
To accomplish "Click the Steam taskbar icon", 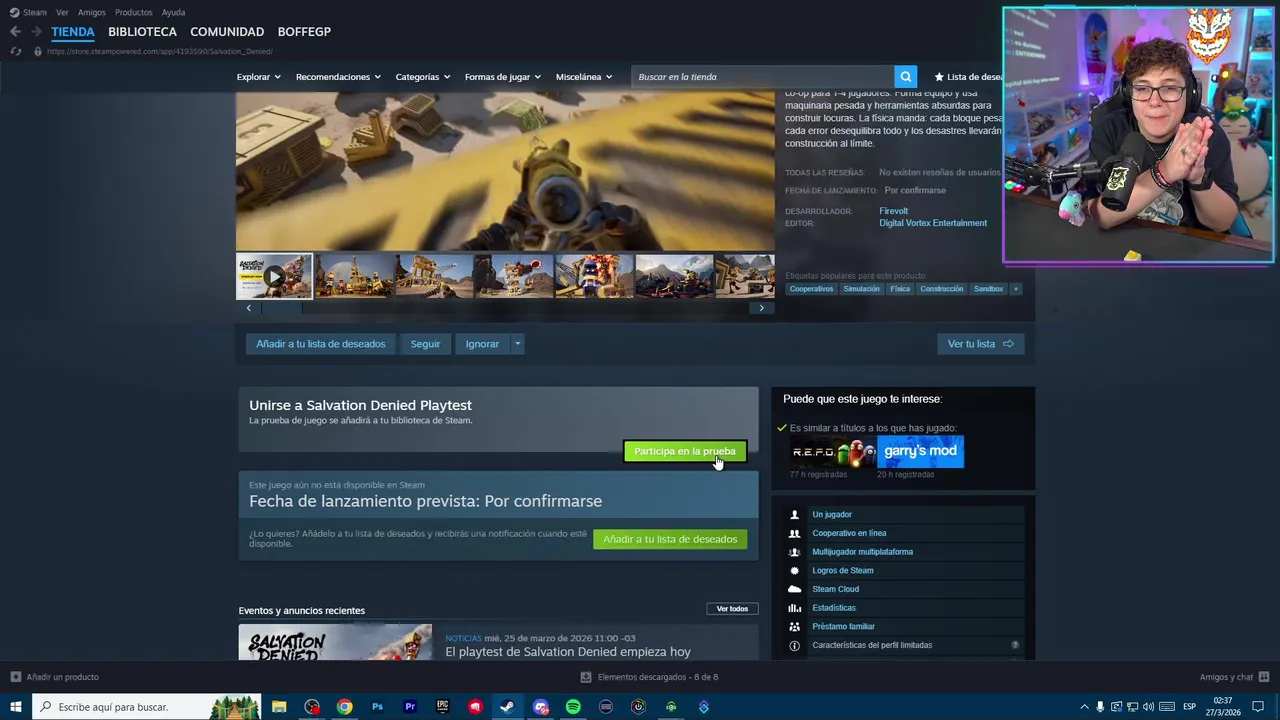I will (x=507, y=707).
